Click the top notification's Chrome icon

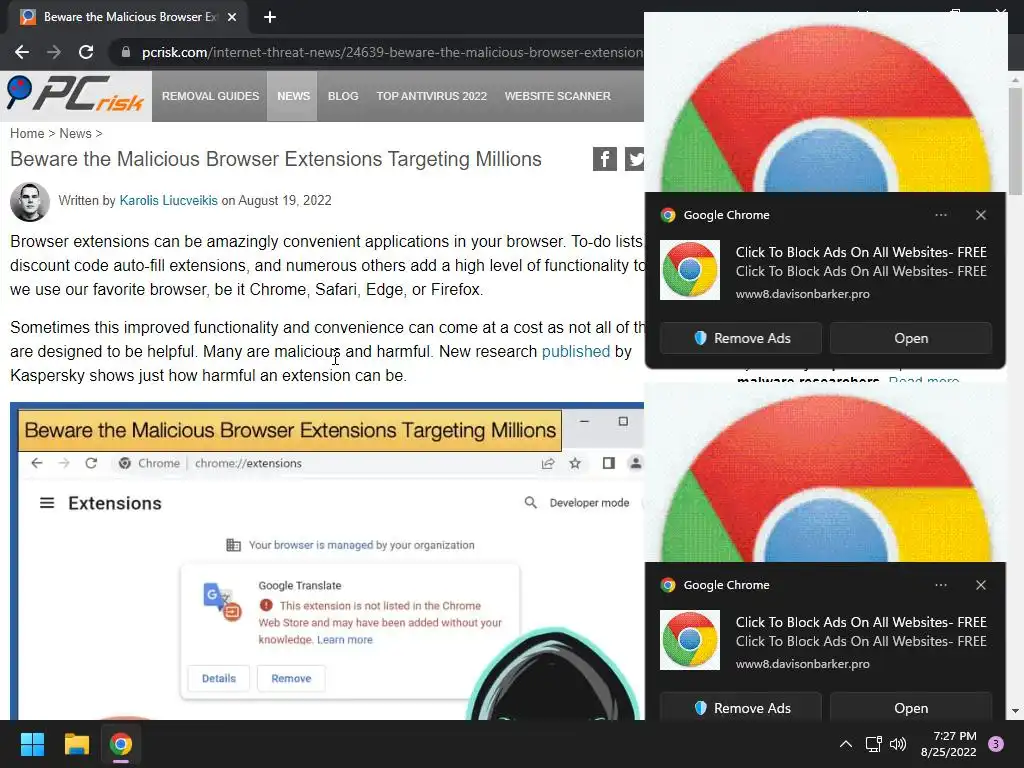pos(690,270)
